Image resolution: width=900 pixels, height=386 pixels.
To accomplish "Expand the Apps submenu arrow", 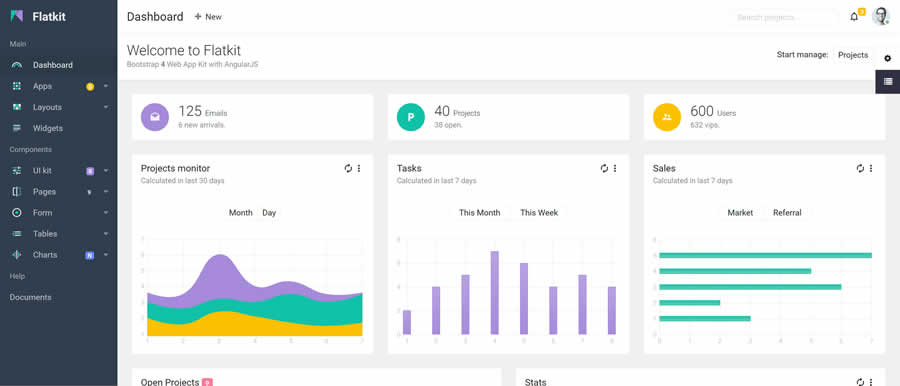I will point(106,86).
